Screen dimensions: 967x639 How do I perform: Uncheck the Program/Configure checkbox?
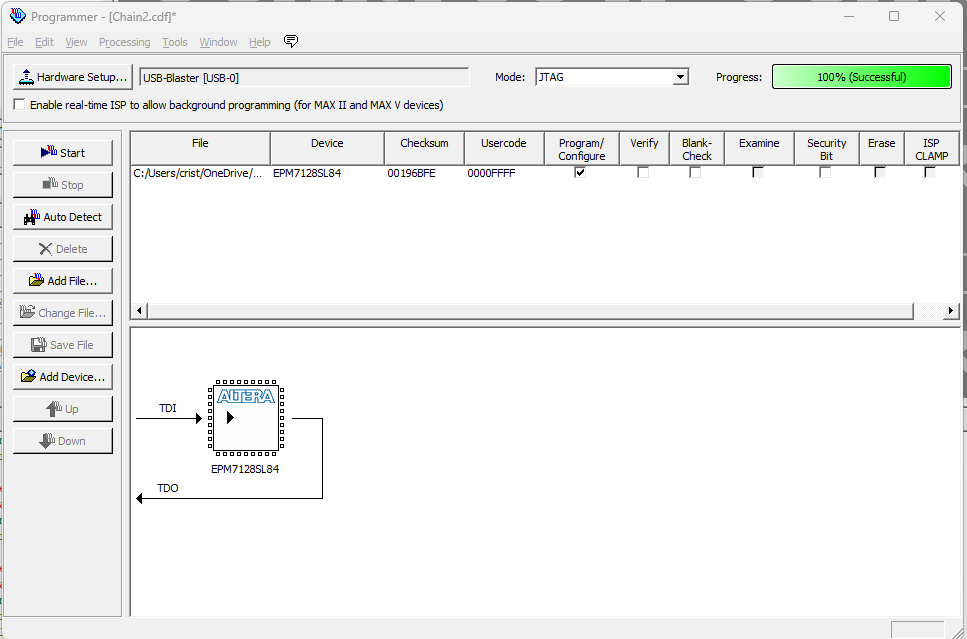(x=581, y=172)
